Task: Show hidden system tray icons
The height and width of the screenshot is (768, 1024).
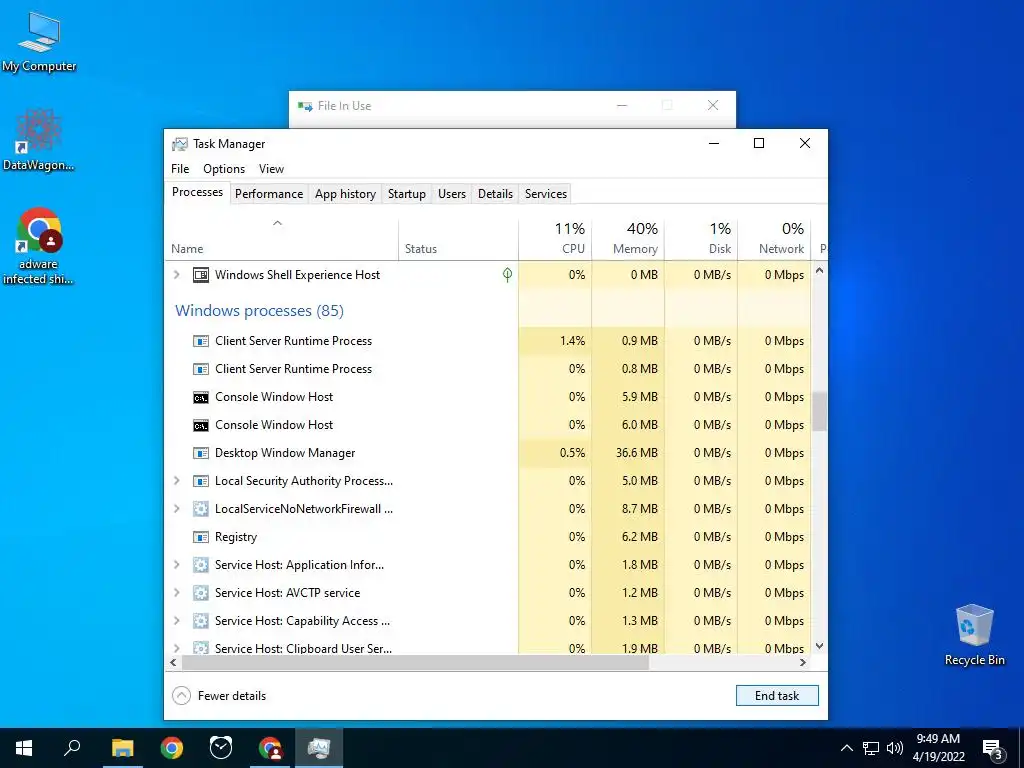Action: click(x=846, y=748)
